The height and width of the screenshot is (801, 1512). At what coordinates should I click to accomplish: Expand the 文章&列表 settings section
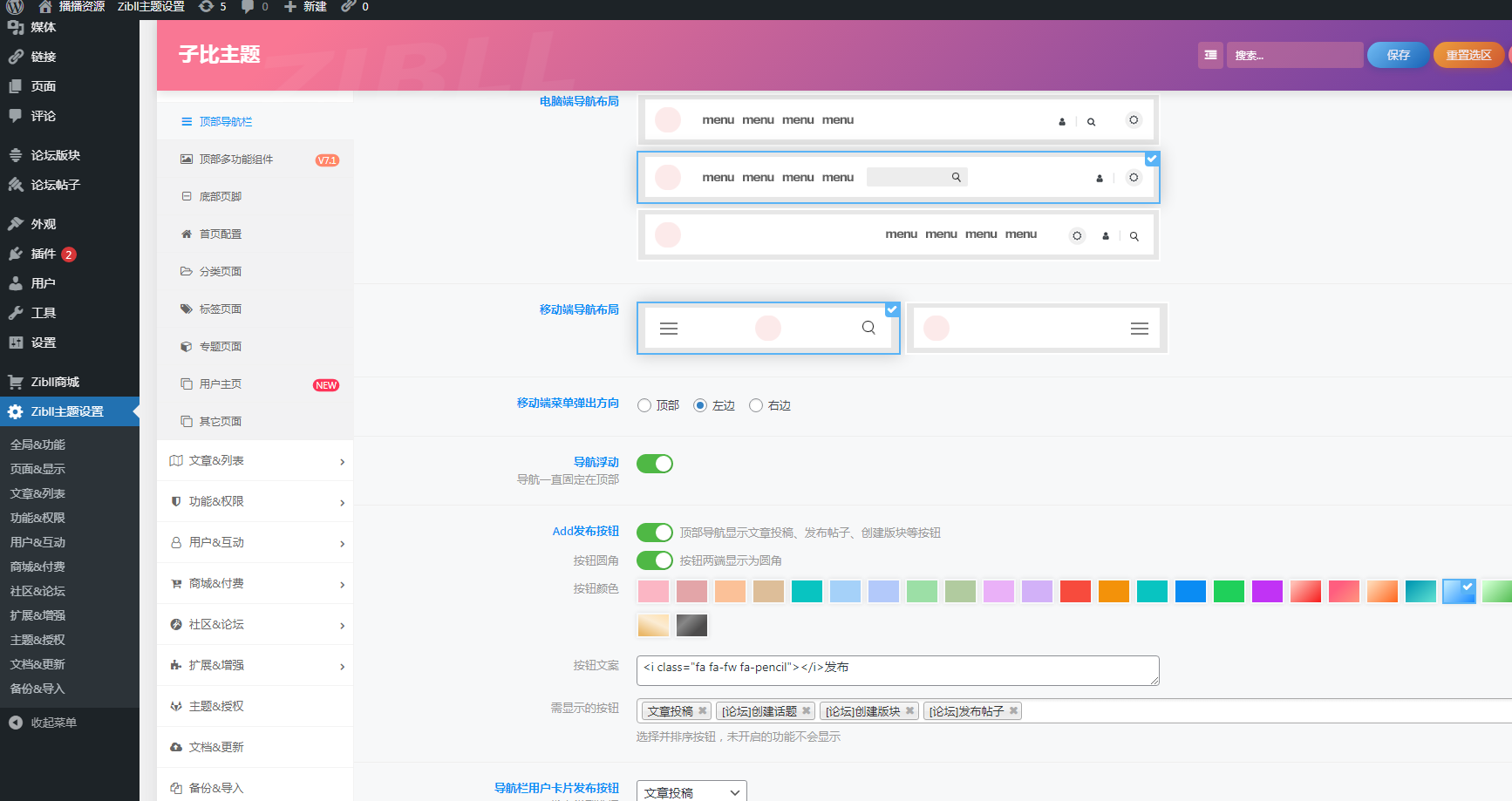(x=255, y=460)
